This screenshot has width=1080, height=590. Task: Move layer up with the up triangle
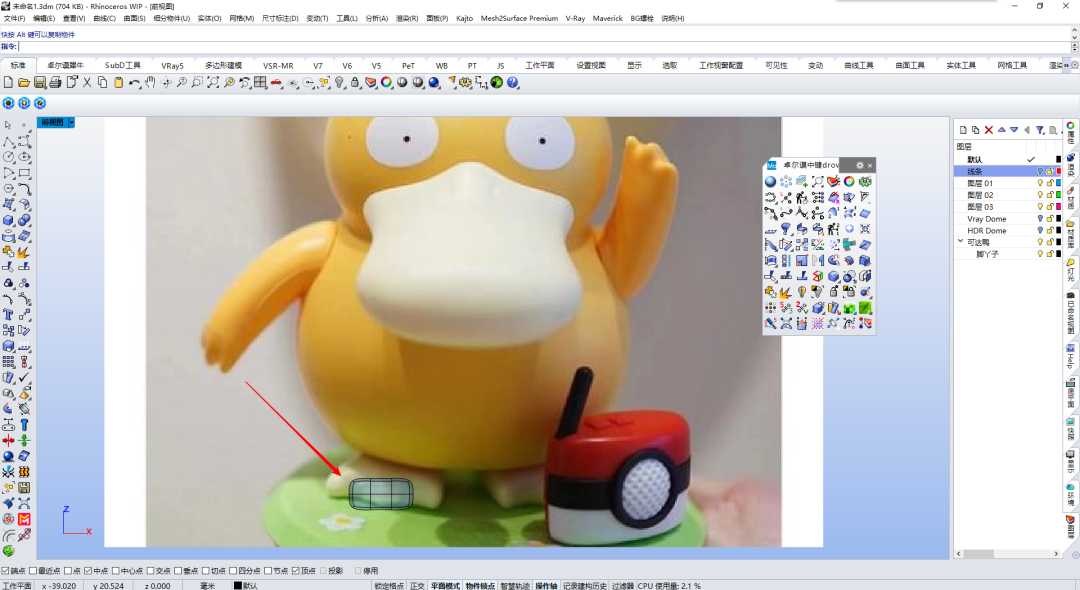pyautogui.click(x=1001, y=129)
